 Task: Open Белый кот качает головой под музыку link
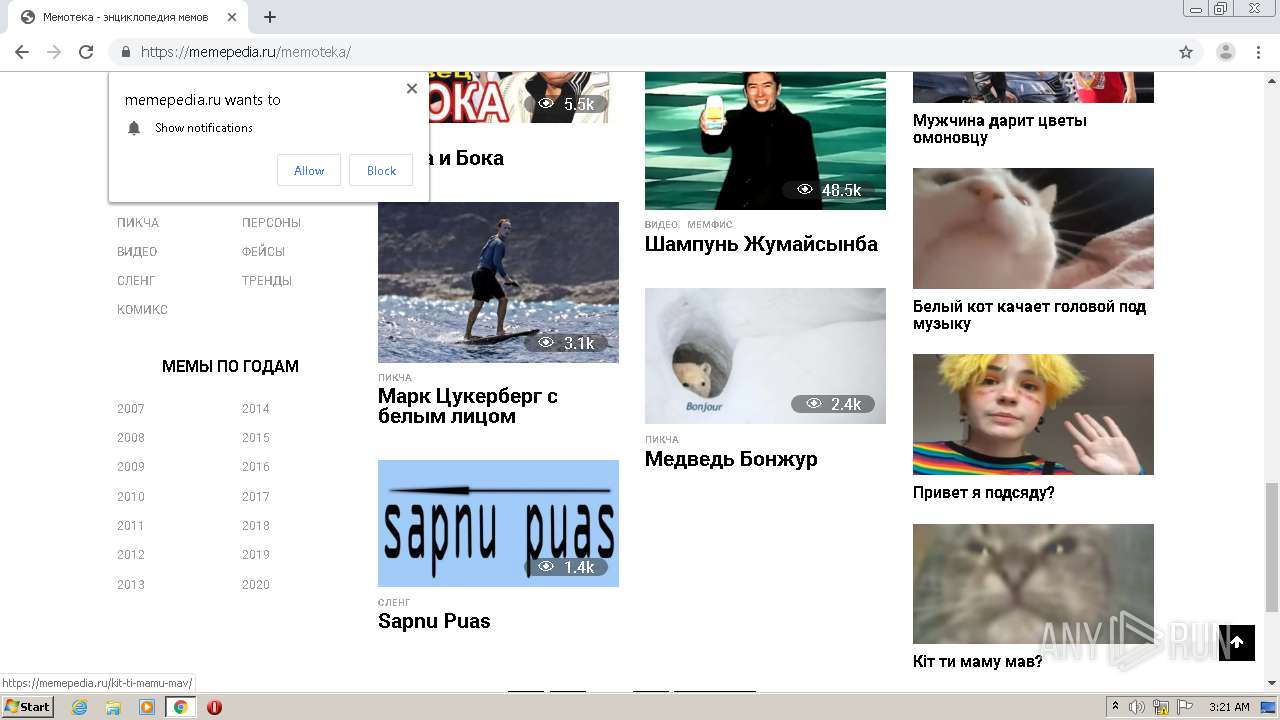point(1029,315)
